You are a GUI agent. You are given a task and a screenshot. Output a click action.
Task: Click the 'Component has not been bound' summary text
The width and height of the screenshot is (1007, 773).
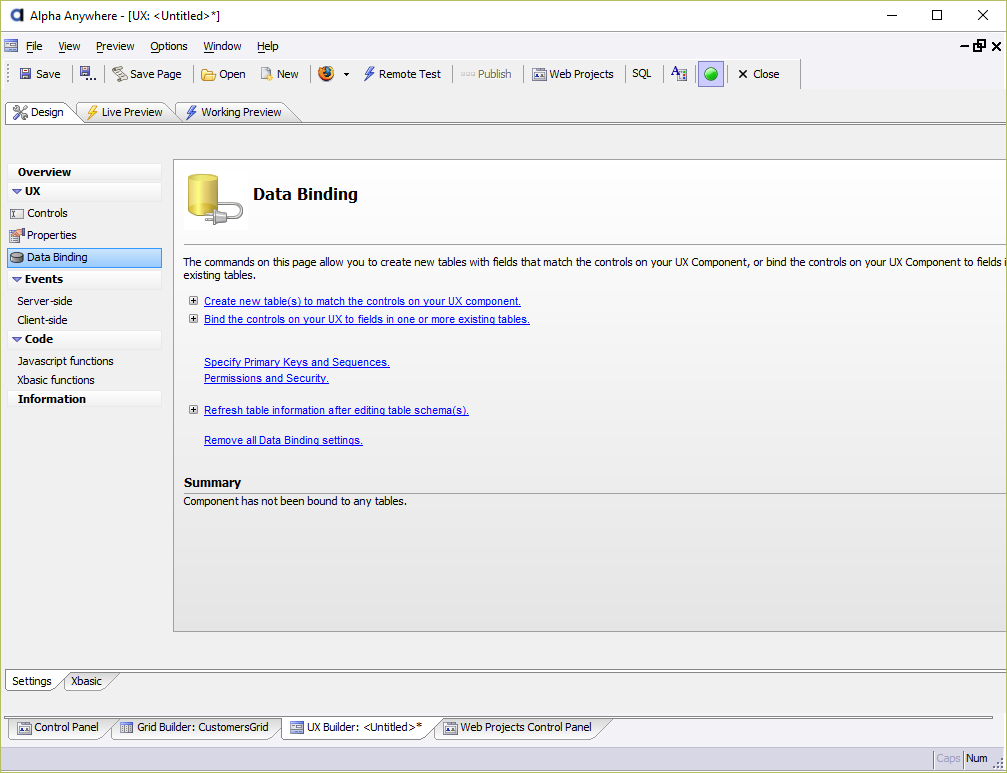pos(295,501)
